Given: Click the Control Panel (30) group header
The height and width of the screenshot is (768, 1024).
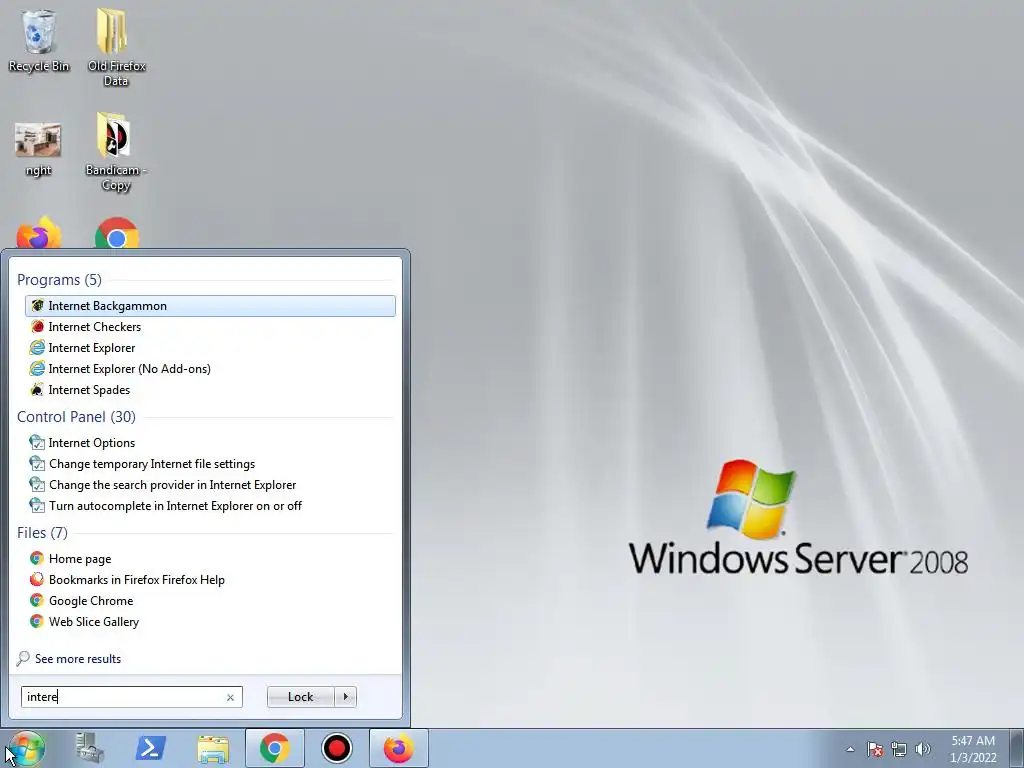Looking at the screenshot, I should [x=76, y=417].
